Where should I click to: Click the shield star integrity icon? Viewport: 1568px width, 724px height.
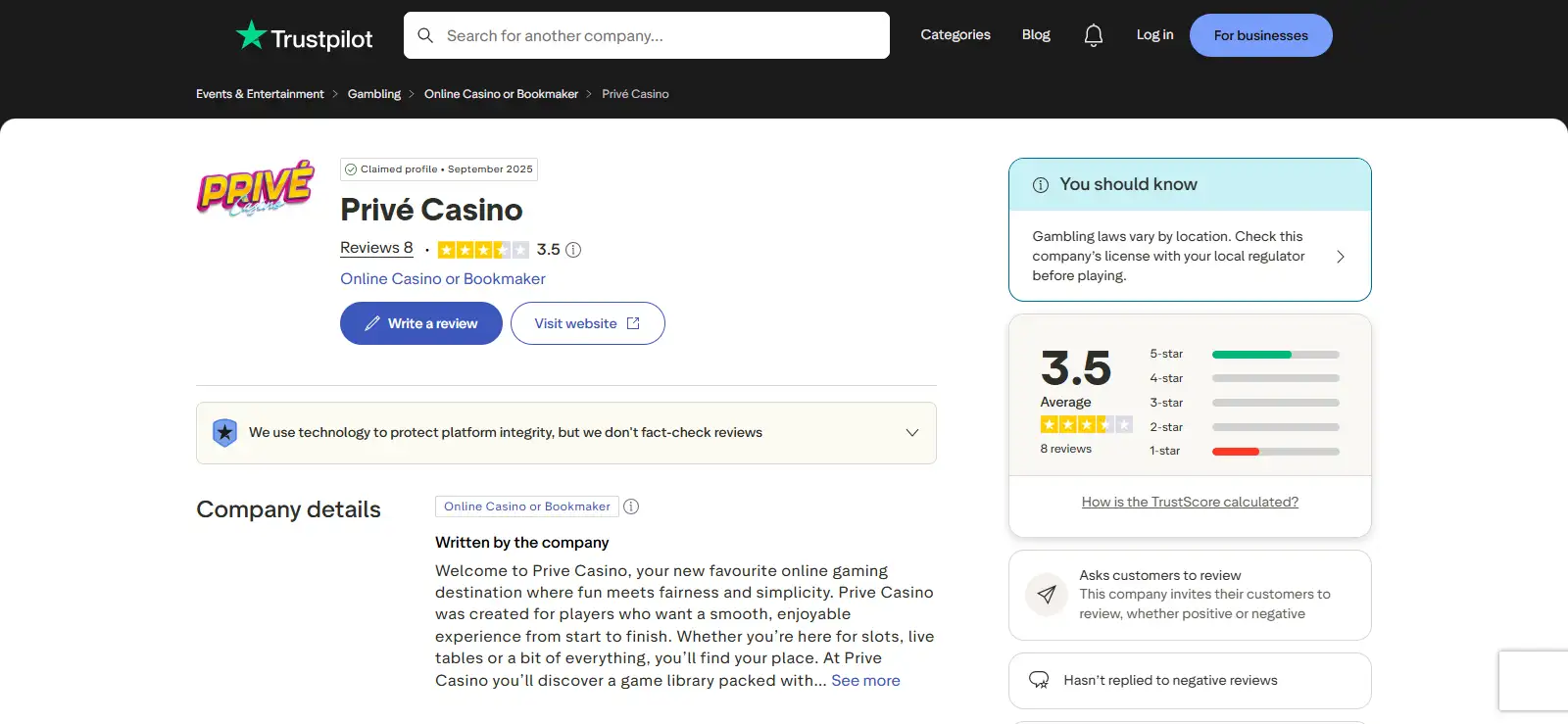(225, 432)
